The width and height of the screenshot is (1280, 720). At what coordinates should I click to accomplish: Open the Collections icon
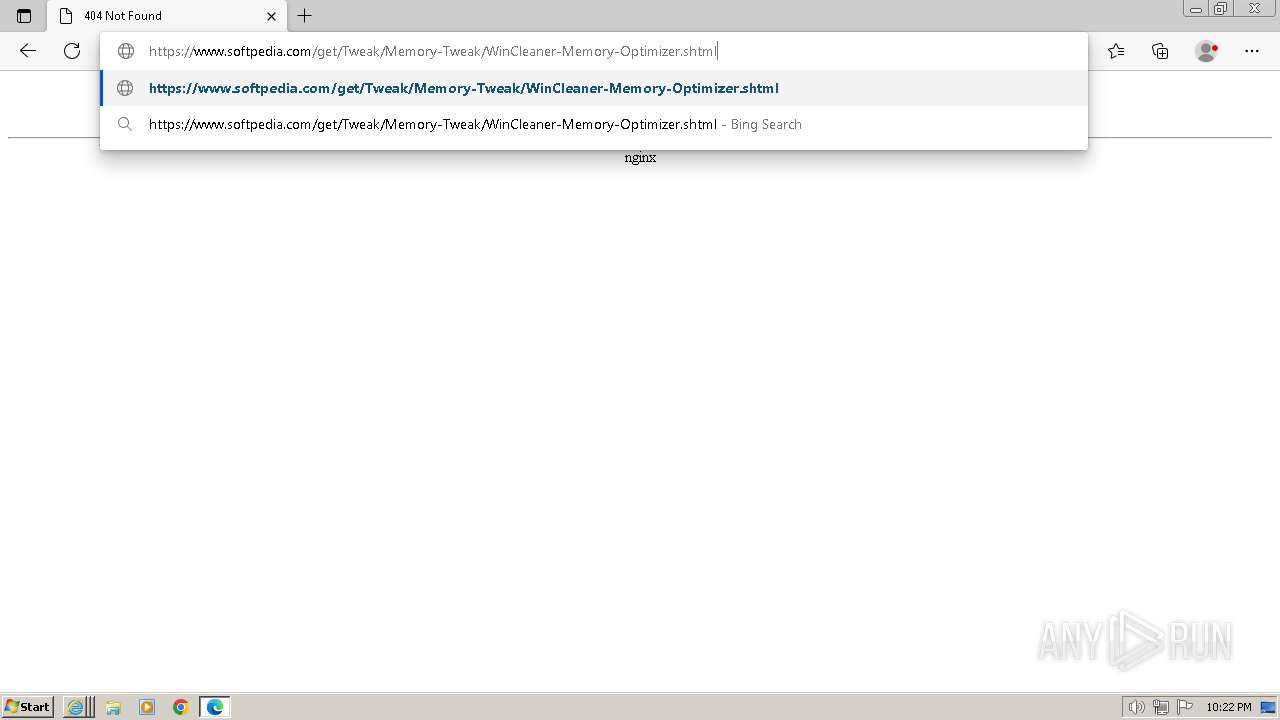1160,51
